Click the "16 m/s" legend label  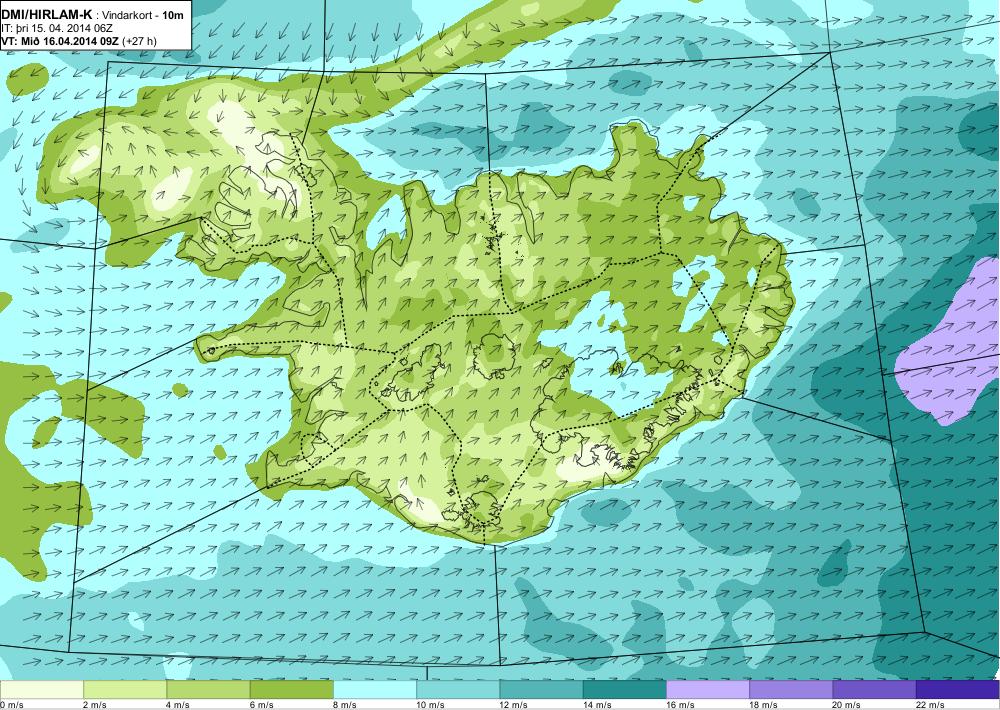680,705
